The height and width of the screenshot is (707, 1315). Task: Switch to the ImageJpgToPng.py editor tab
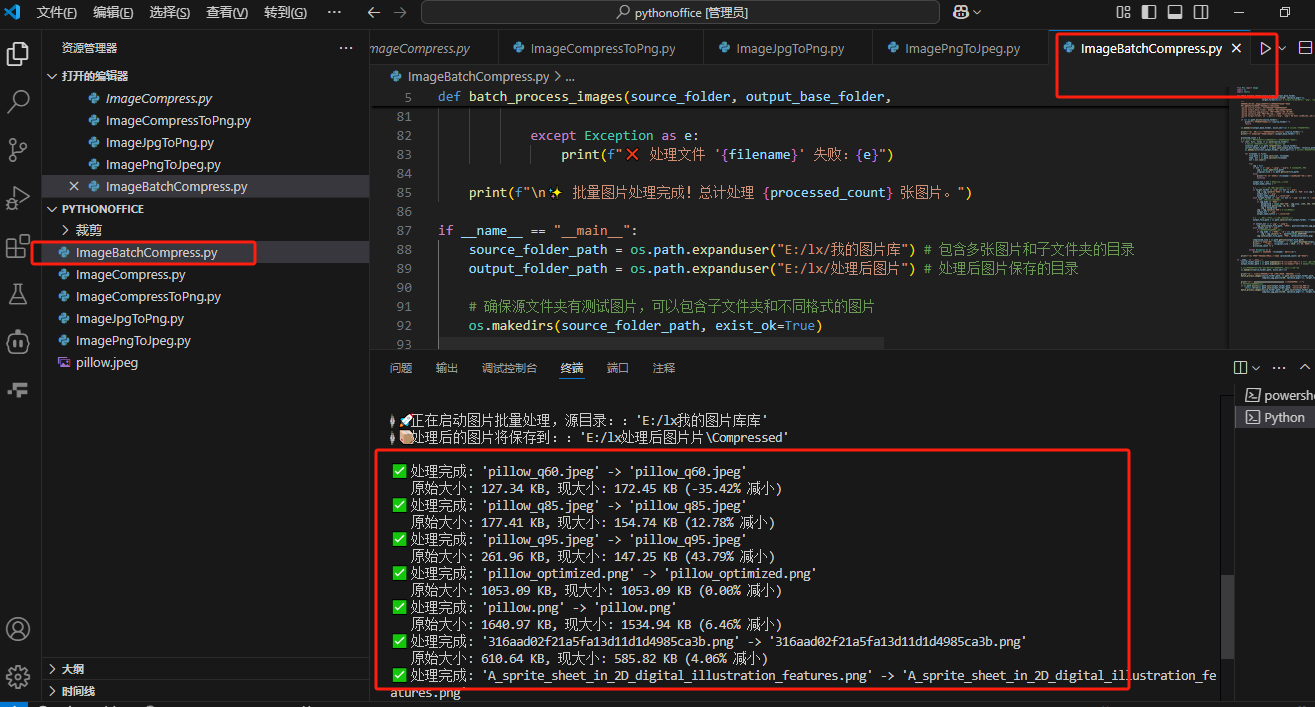pyautogui.click(x=788, y=48)
